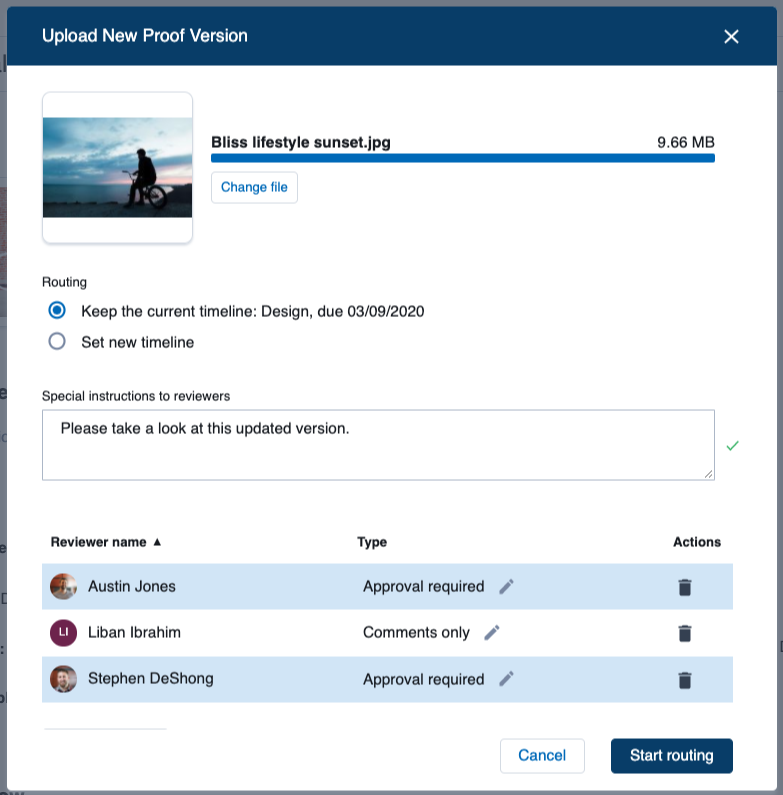Click Austin Jones name text
The width and height of the screenshot is (783, 795).
click(x=132, y=587)
